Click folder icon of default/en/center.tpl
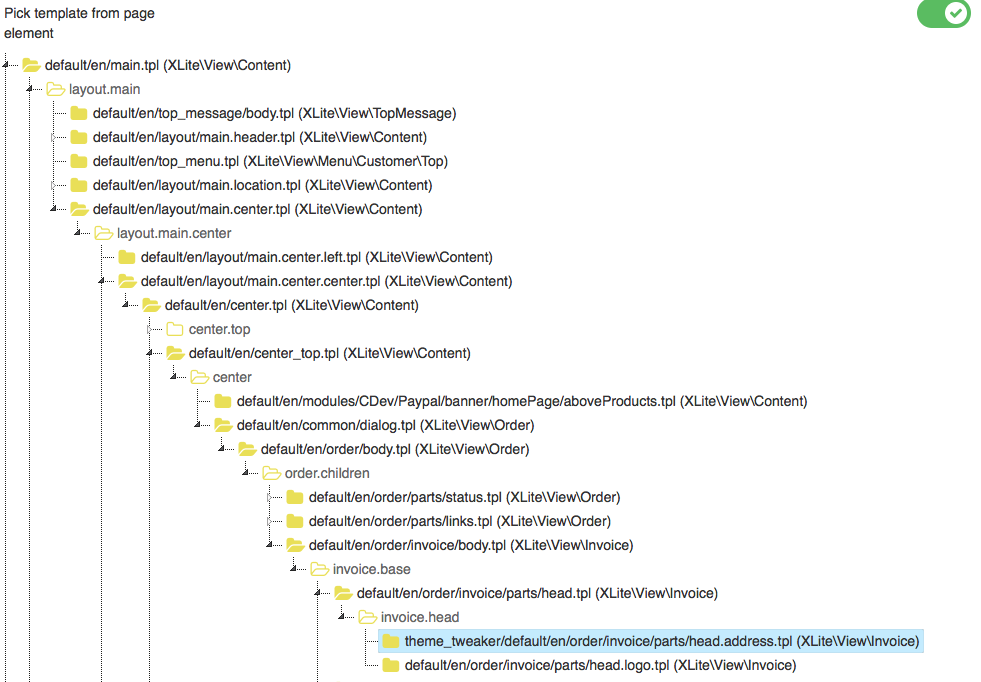The width and height of the screenshot is (981, 682). (x=151, y=305)
